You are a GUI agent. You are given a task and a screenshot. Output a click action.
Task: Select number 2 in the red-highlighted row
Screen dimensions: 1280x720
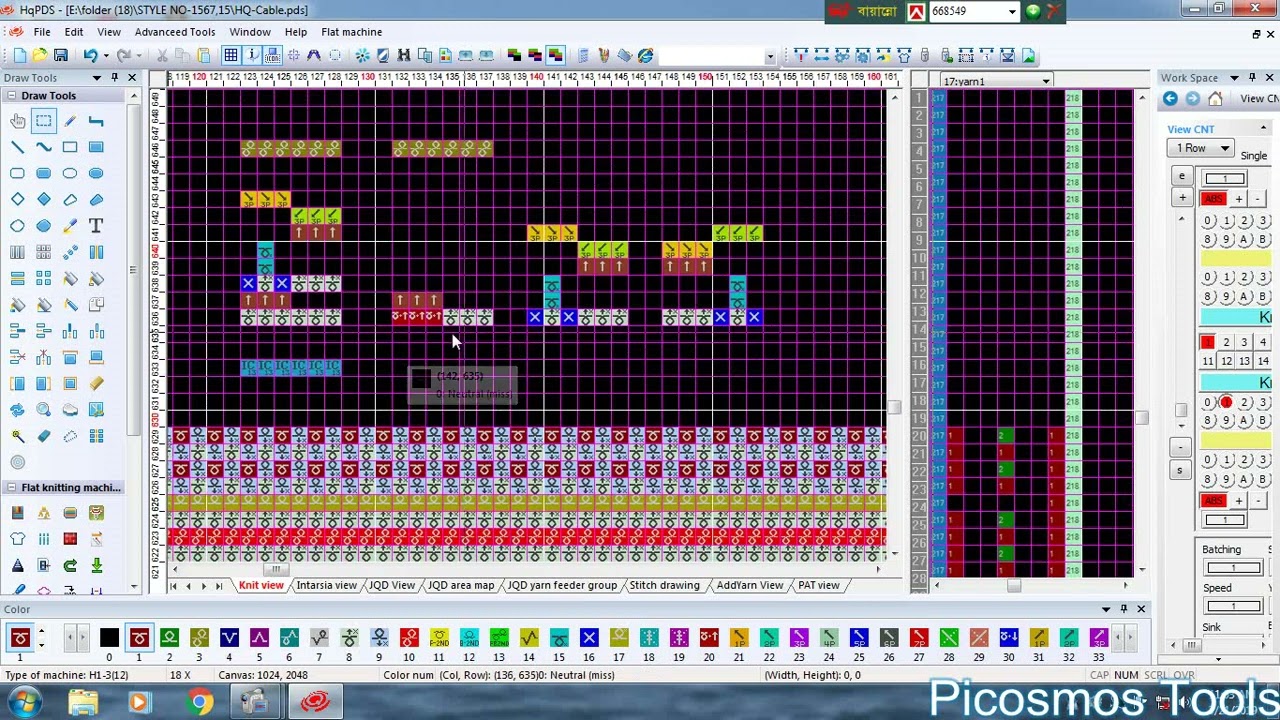pyautogui.click(x=1226, y=342)
